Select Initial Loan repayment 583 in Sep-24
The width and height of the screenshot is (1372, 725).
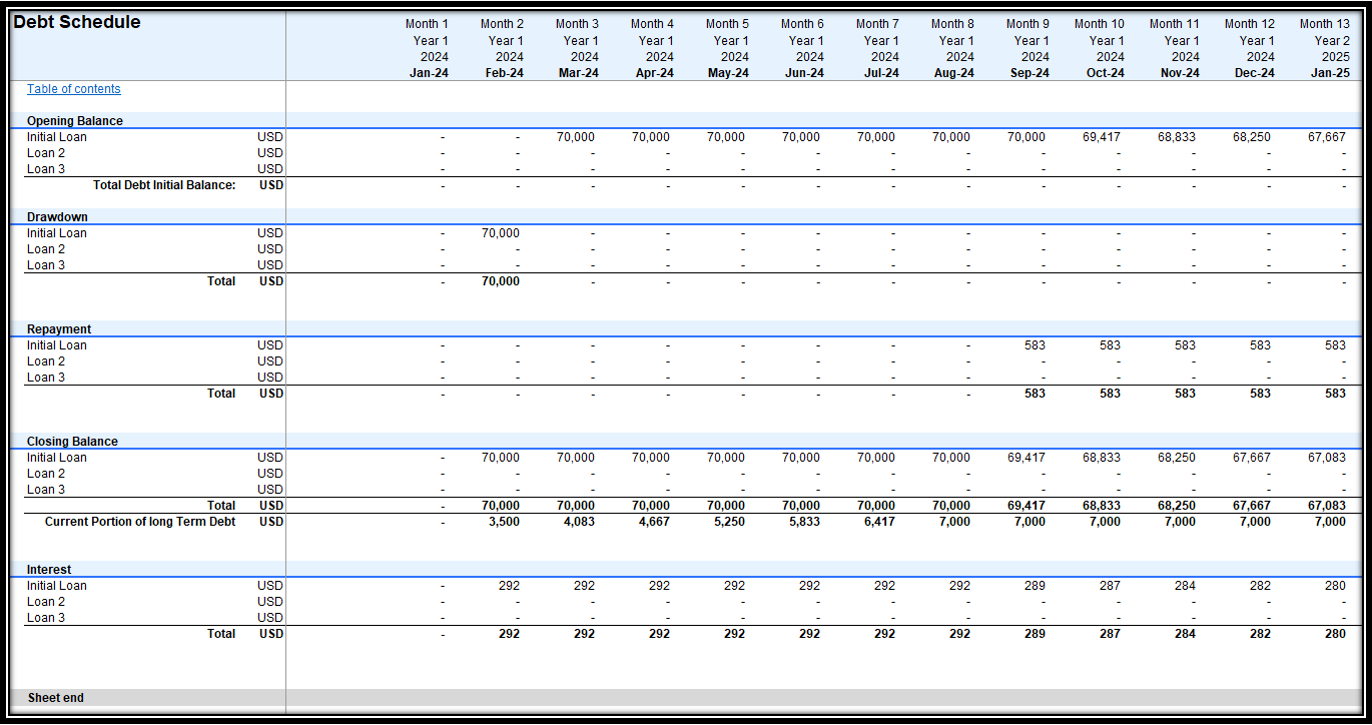click(1034, 345)
